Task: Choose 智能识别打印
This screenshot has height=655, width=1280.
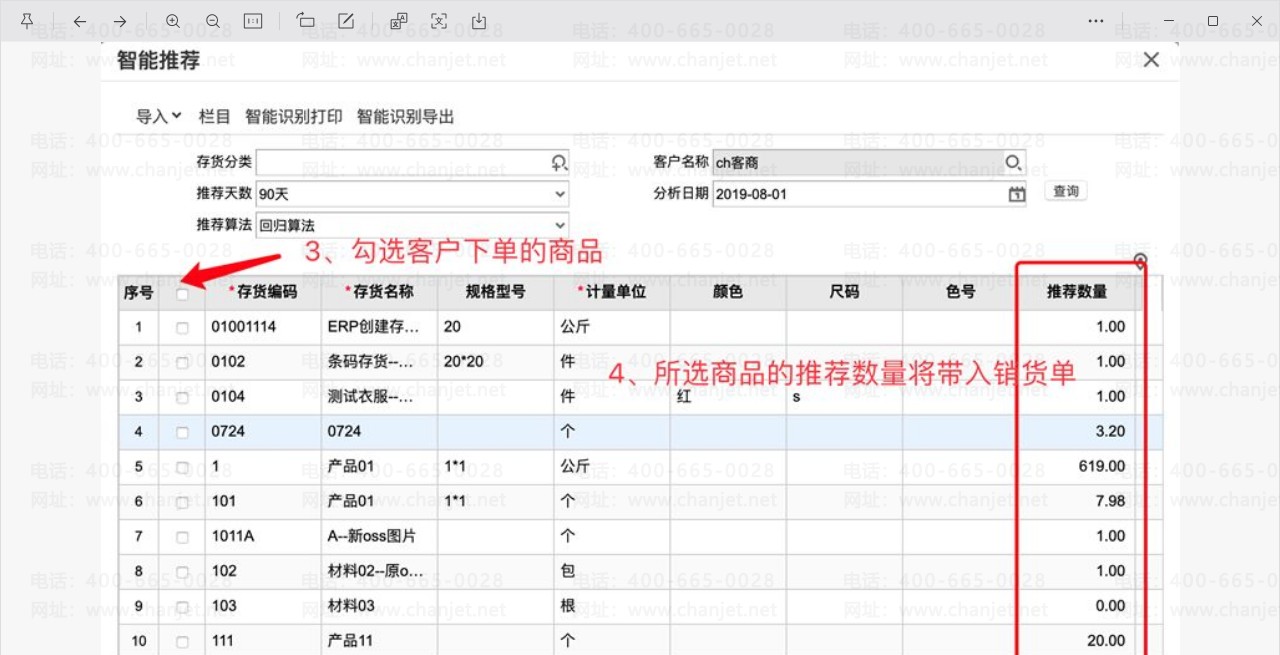Action: click(294, 117)
